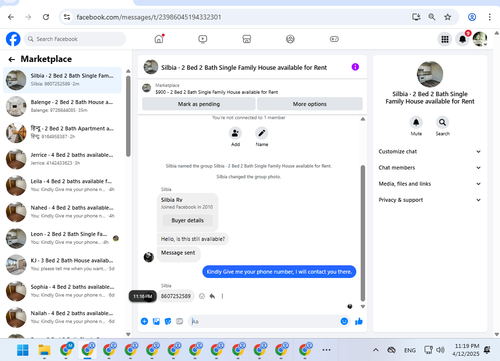Open the Windows Start menu
The width and height of the screenshot is (500, 361).
(x=23, y=350)
